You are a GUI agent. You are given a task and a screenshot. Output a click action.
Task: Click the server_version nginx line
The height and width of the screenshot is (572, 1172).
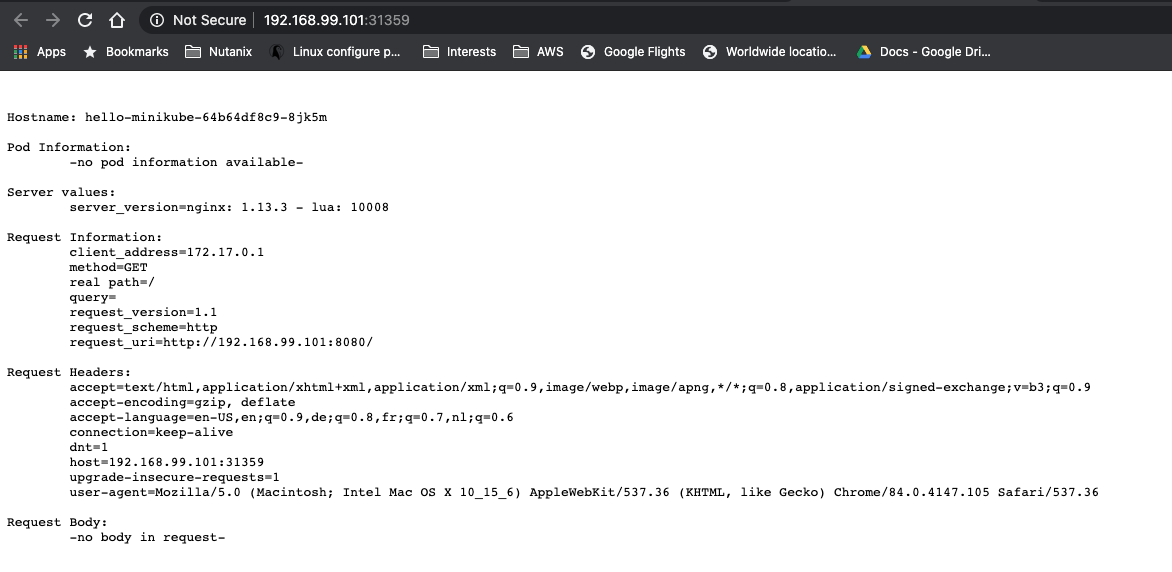pos(229,207)
